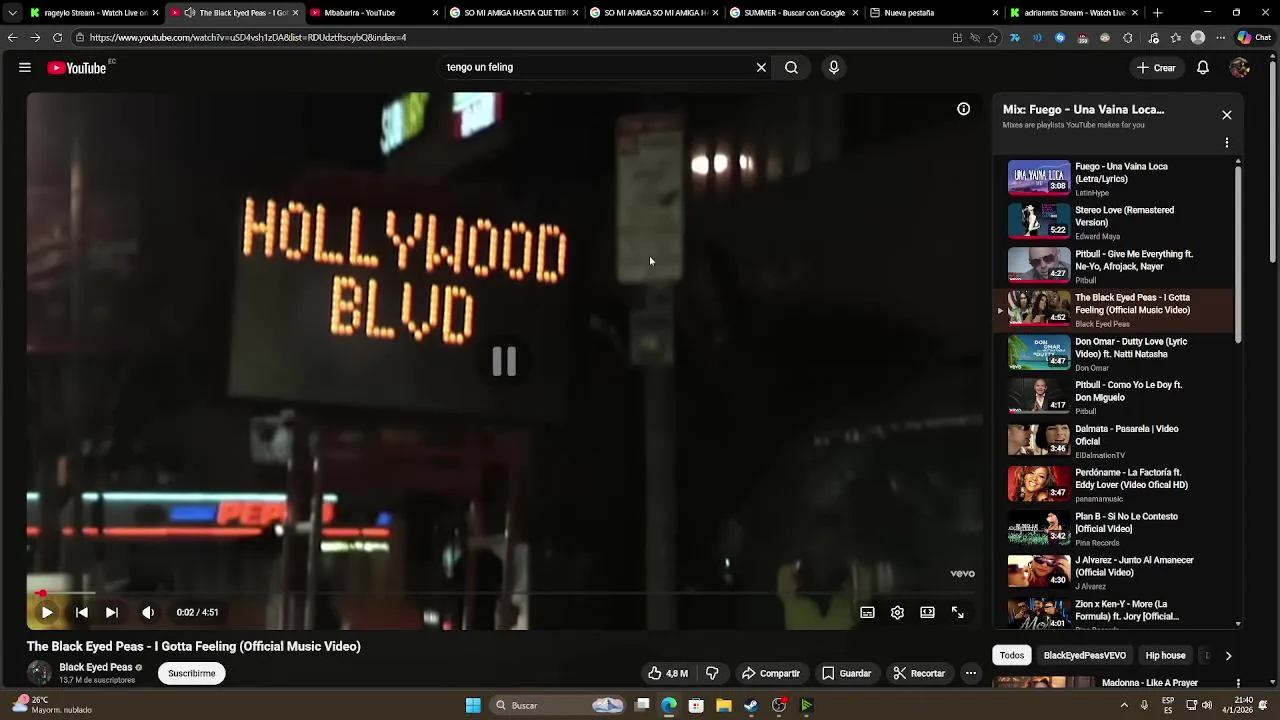Show hidden system tray icons

(1124, 705)
